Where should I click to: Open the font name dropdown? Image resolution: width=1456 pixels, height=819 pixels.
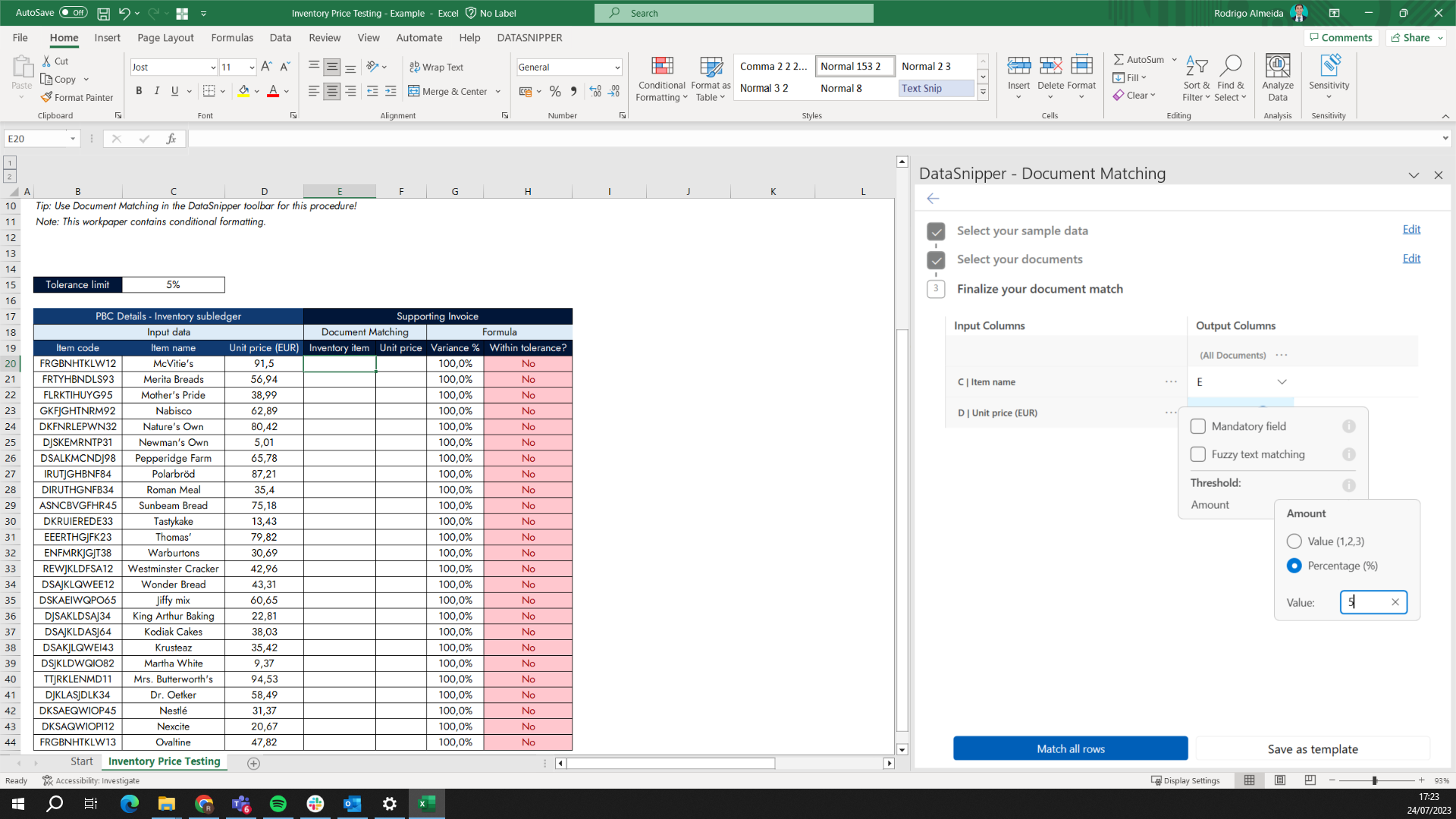pos(213,67)
